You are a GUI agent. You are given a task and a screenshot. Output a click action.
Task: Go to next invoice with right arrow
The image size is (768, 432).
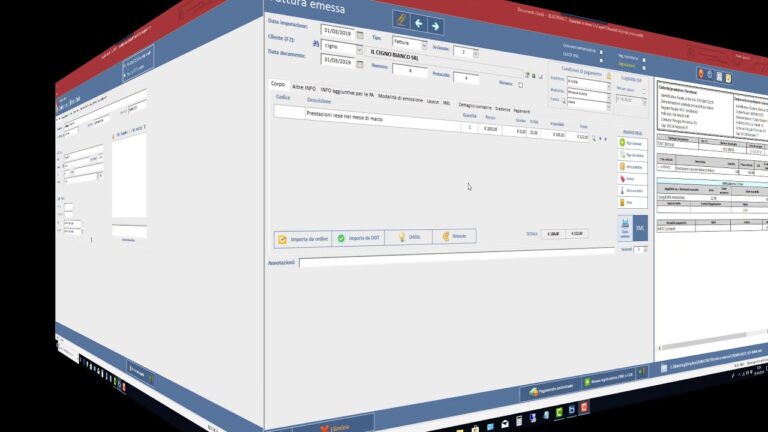click(x=435, y=25)
